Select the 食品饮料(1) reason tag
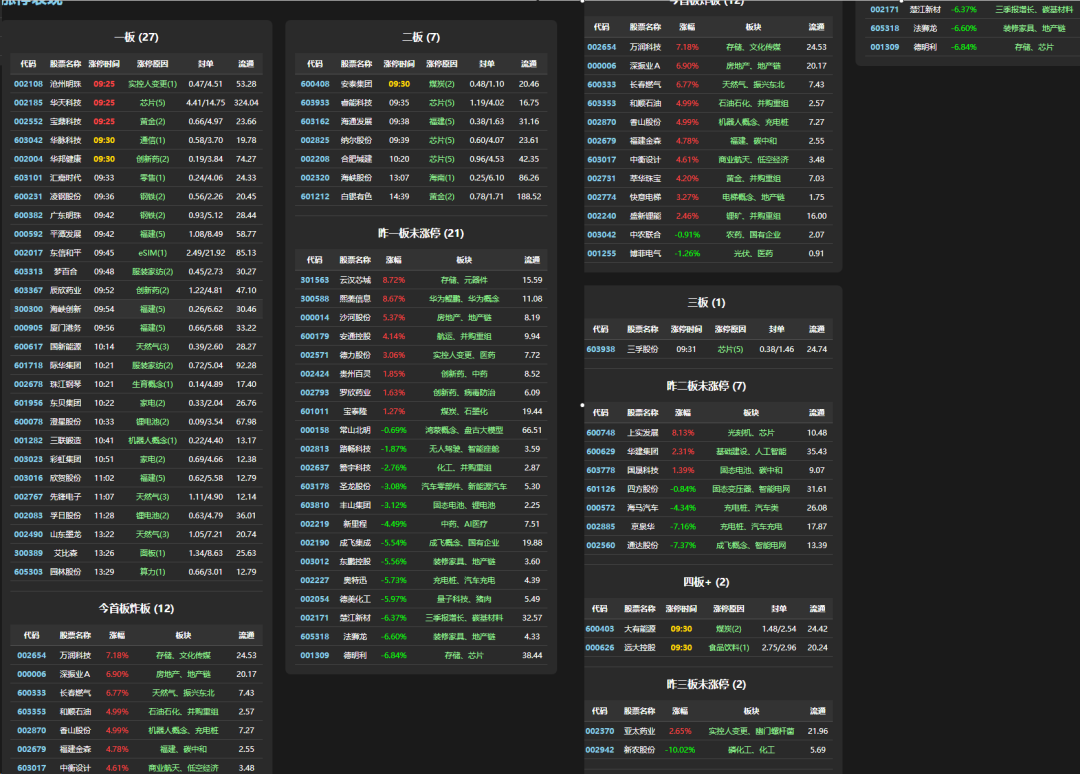Image resolution: width=1080 pixels, height=774 pixels. click(x=729, y=647)
